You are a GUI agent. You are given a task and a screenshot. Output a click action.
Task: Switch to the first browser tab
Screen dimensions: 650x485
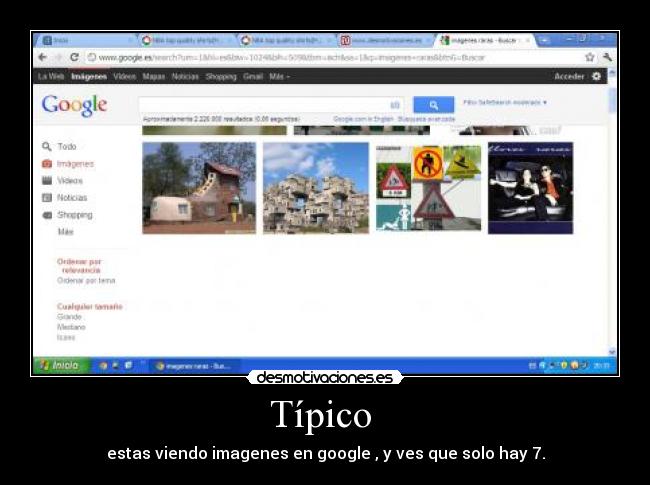(x=85, y=40)
